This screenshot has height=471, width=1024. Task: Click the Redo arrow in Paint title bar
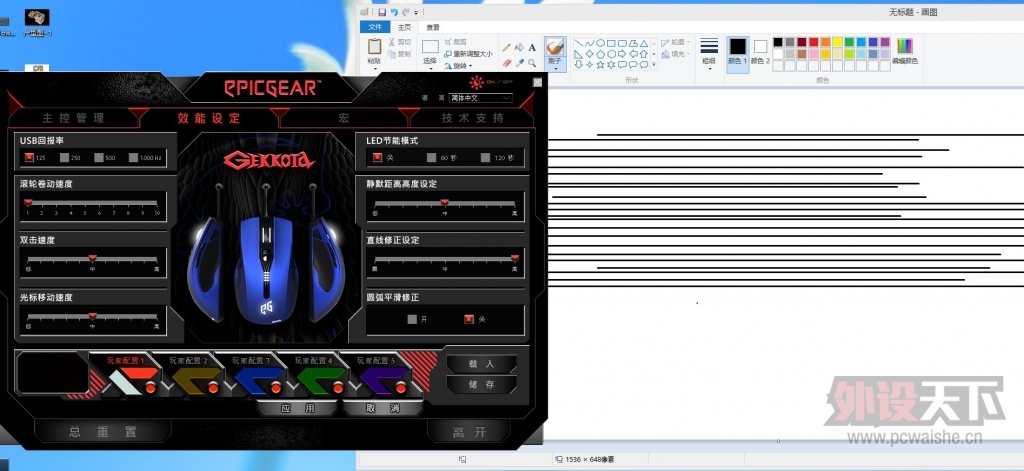tap(406, 12)
